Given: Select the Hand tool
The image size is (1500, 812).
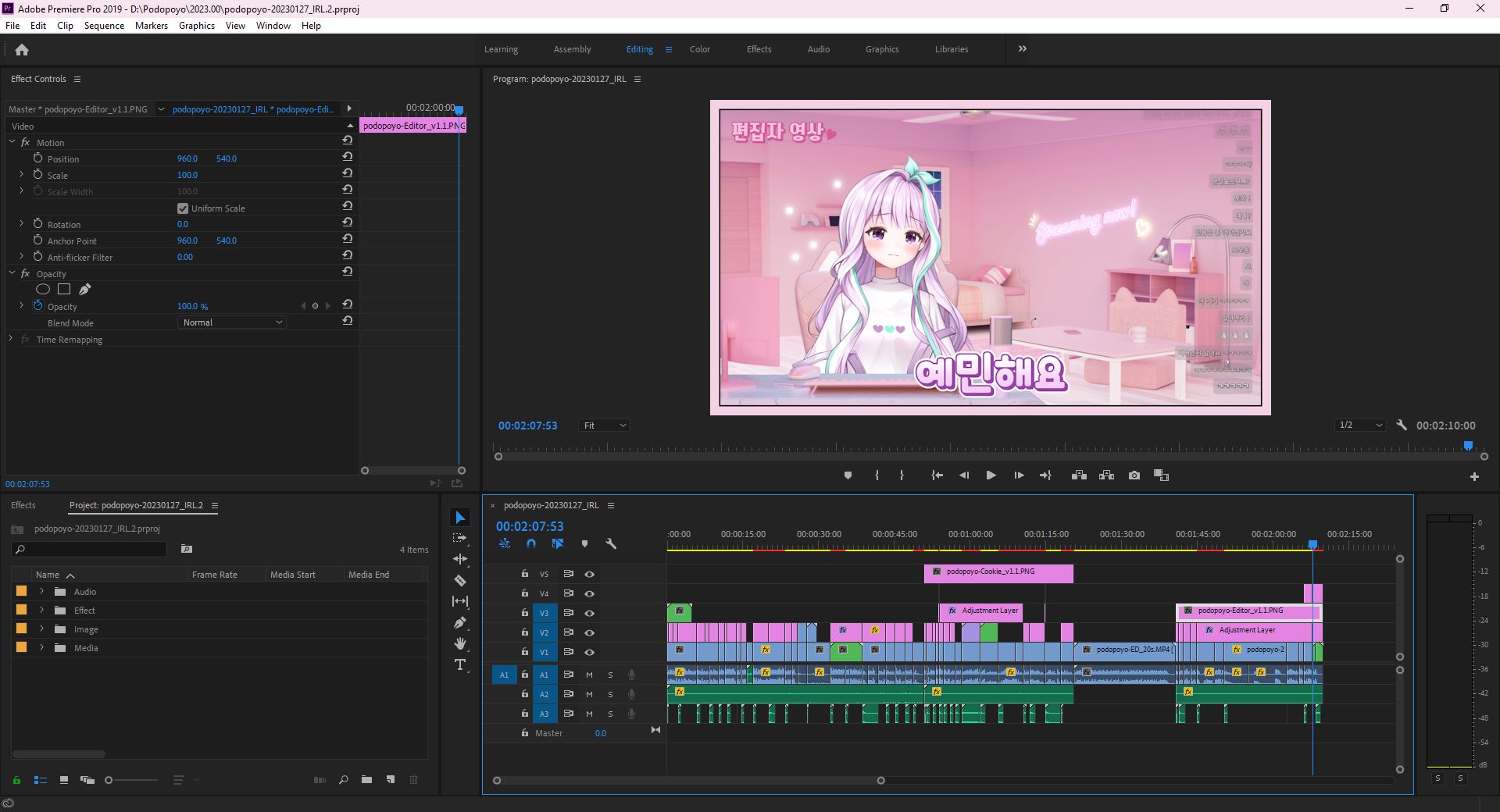Looking at the screenshot, I should [x=460, y=643].
